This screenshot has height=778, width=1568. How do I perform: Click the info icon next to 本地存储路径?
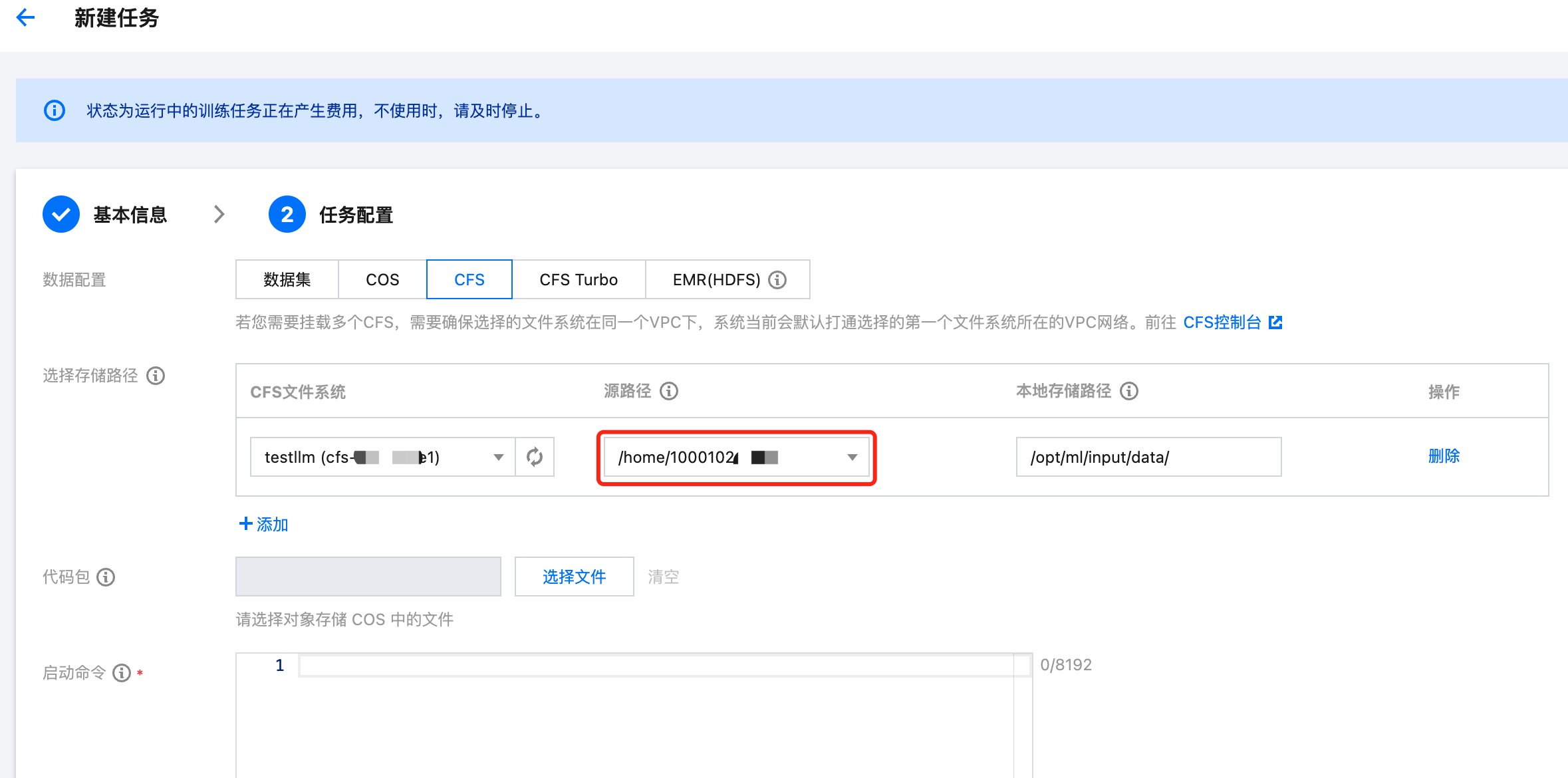click(x=1129, y=391)
